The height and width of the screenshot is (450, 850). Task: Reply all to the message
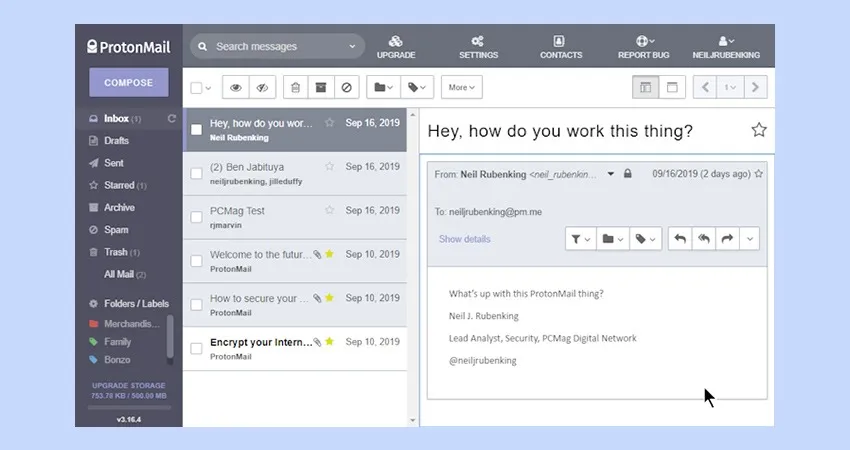pos(704,239)
